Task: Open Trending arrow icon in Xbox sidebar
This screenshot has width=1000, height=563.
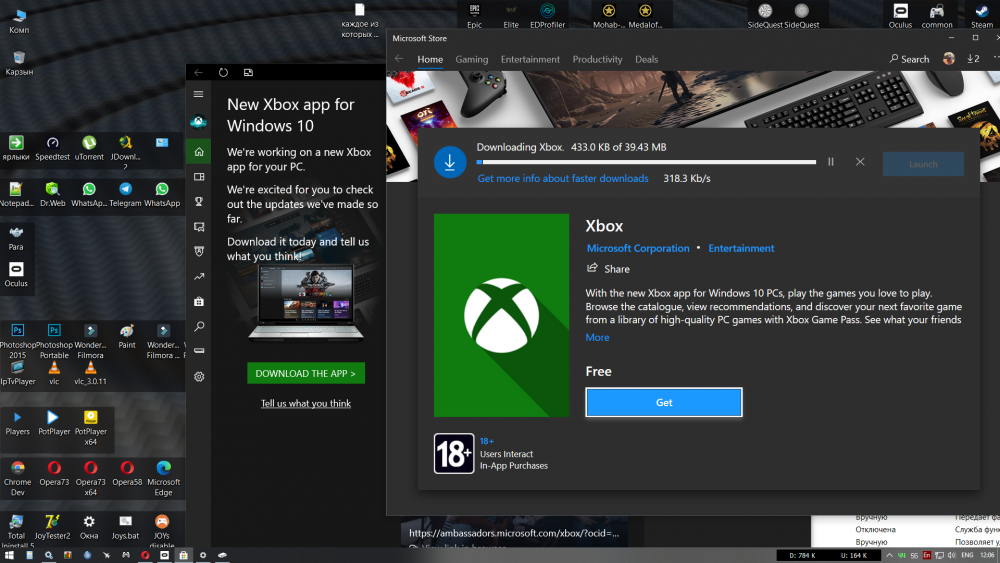Action: pos(199,276)
